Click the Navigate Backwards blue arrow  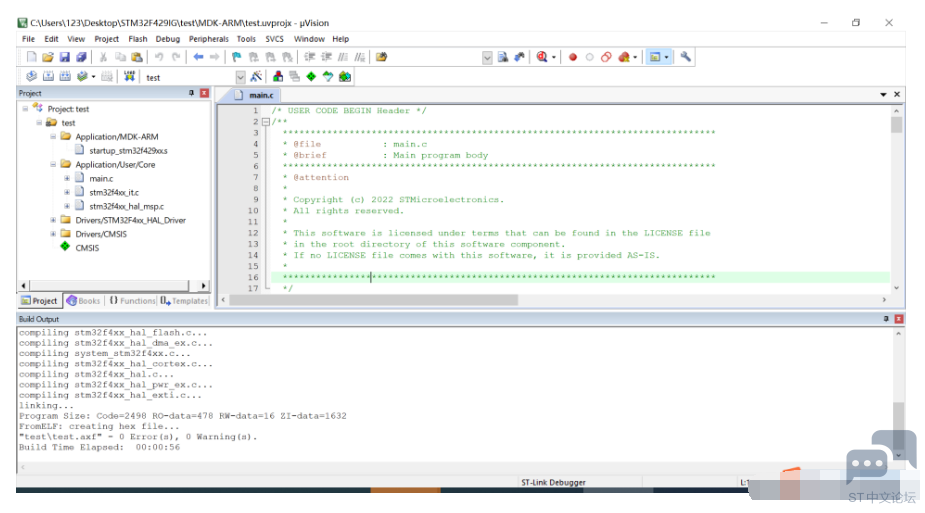click(x=198, y=57)
